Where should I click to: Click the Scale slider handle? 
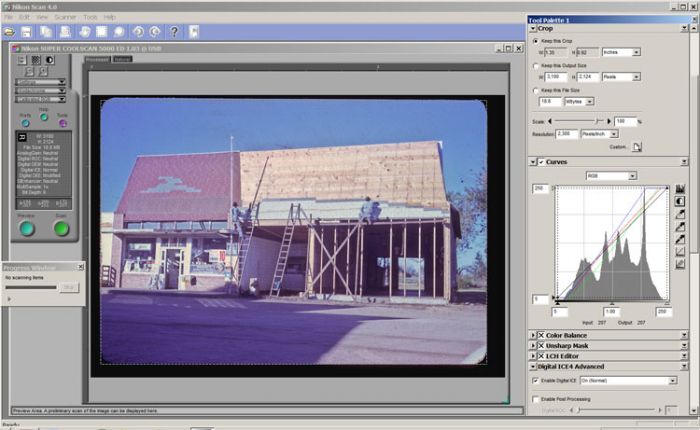(x=598, y=121)
